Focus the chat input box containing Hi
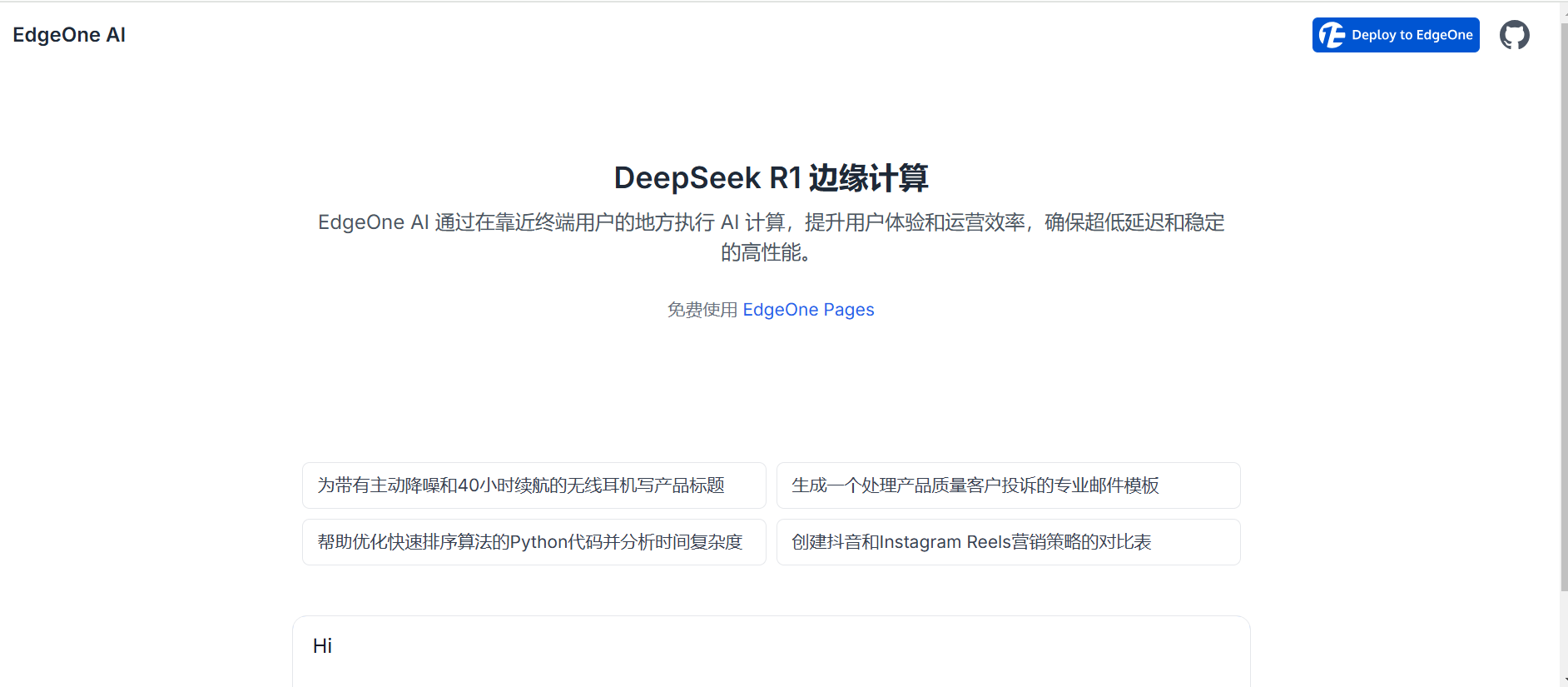Viewport: 1568px width, 687px height. [771, 652]
